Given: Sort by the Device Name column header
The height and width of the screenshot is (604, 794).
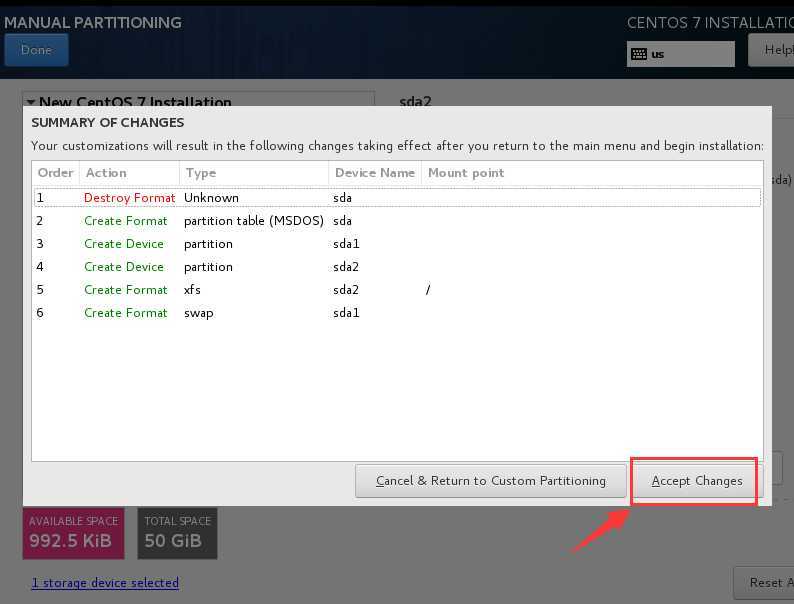Looking at the screenshot, I should [x=375, y=173].
